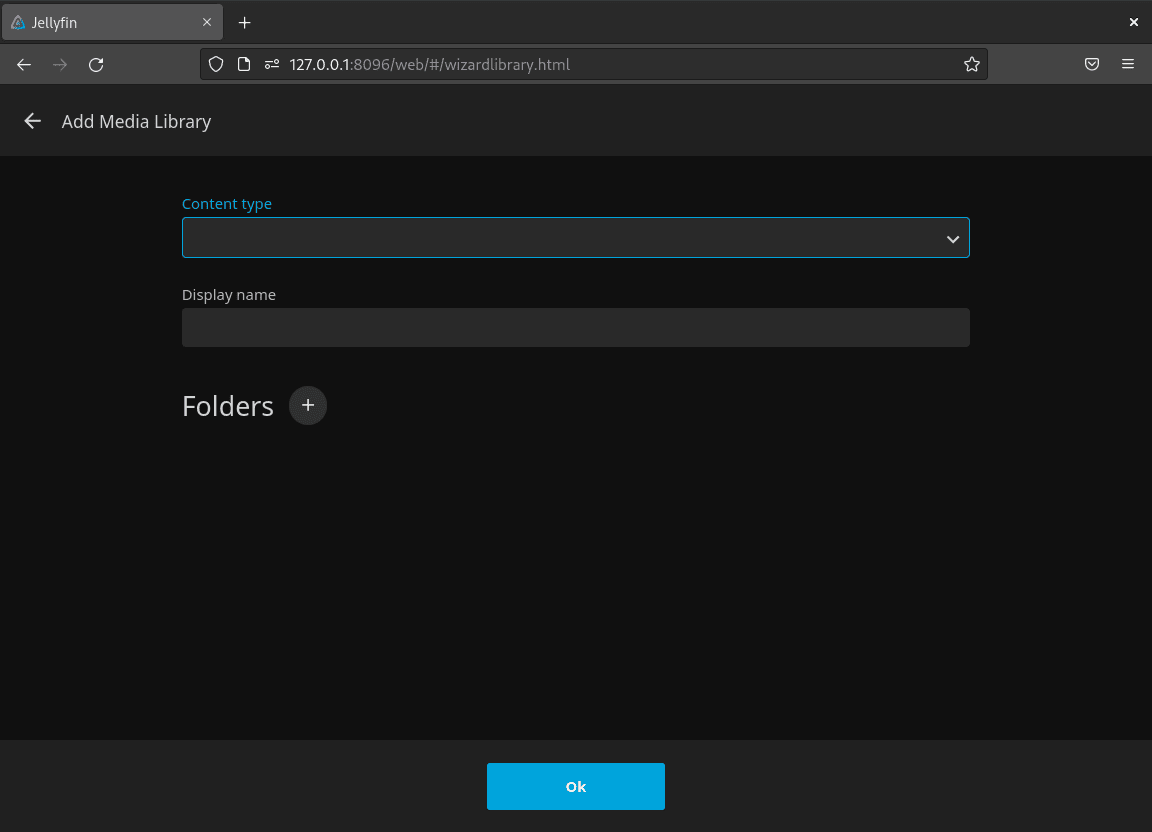The image size is (1152, 832).
Task: Bookmark the page using the star icon
Action: [971, 64]
